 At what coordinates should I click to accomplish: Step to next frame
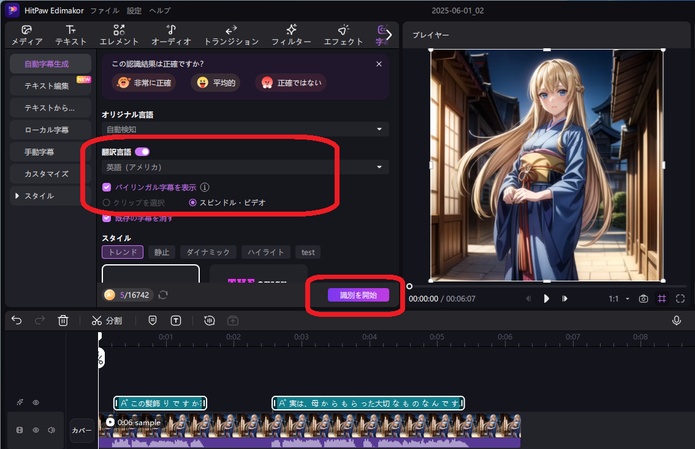click(564, 299)
